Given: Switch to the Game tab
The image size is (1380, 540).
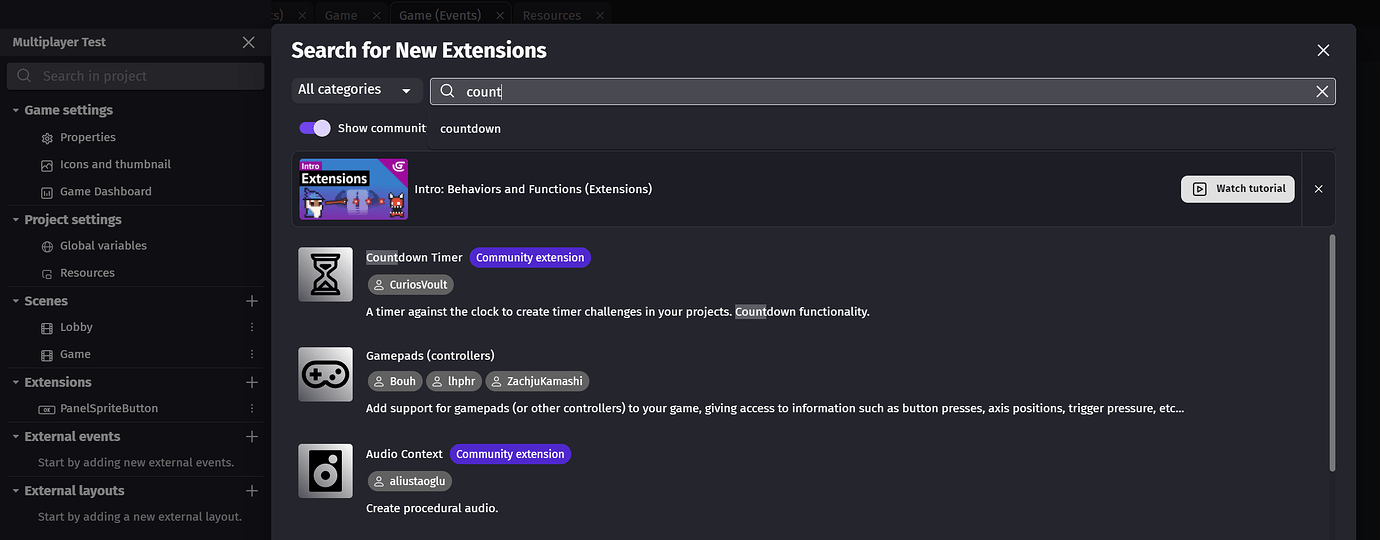Looking at the screenshot, I should click(x=341, y=15).
